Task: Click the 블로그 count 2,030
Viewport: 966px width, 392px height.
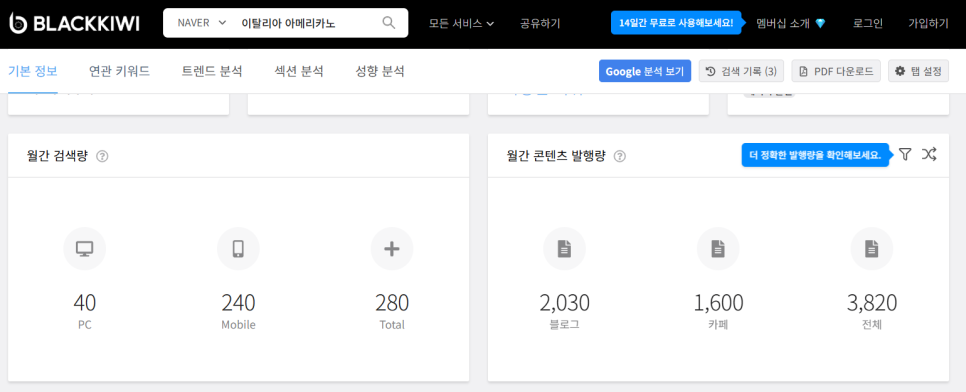Action: (564, 303)
